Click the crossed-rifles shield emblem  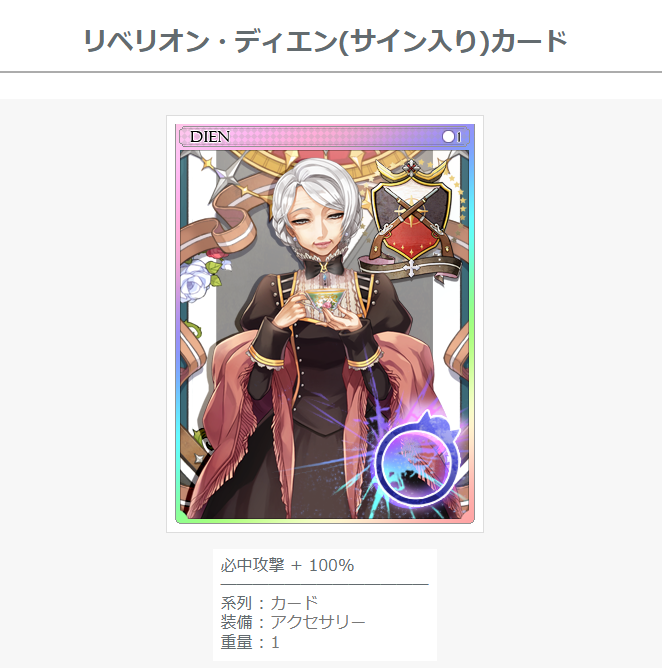point(411,224)
